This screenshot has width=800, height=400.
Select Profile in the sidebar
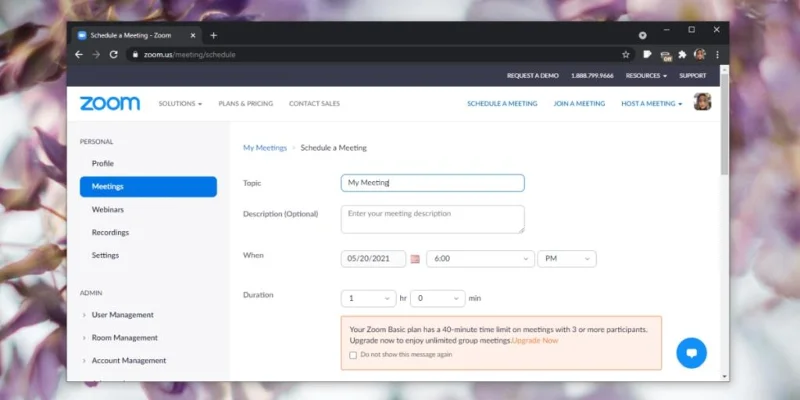pyautogui.click(x=103, y=164)
